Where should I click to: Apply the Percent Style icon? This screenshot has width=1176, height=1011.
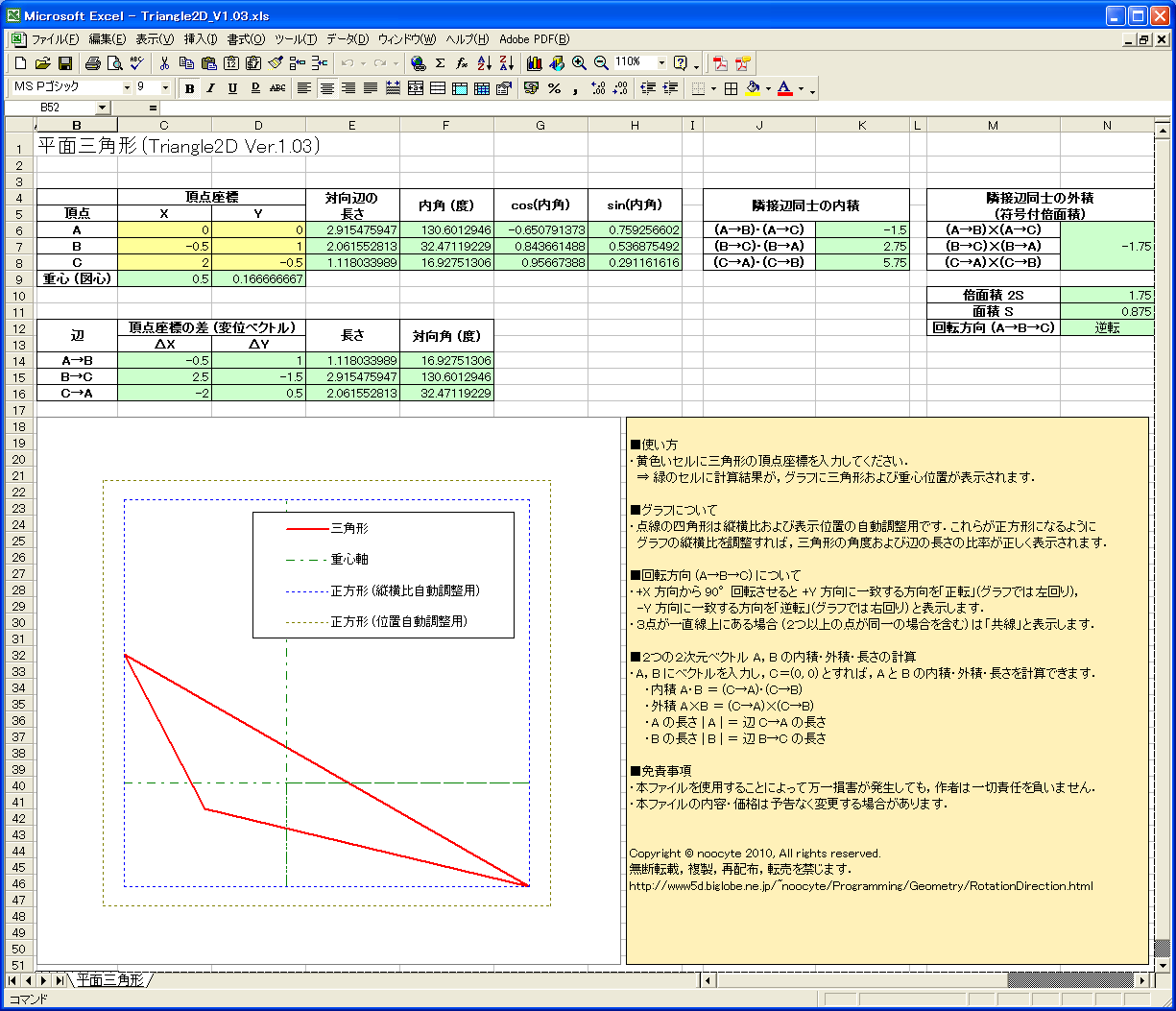554,88
